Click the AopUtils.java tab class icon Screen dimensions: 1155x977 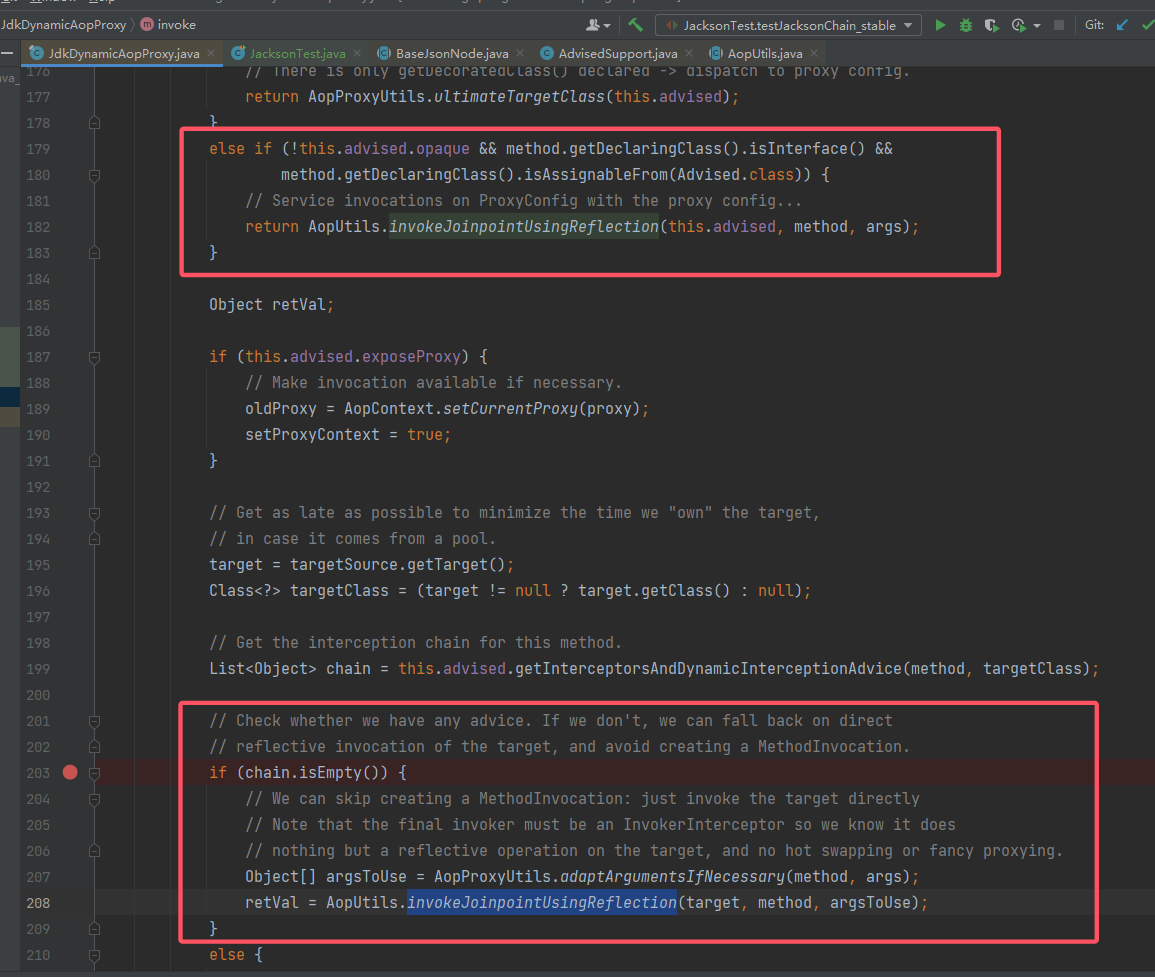coord(715,53)
